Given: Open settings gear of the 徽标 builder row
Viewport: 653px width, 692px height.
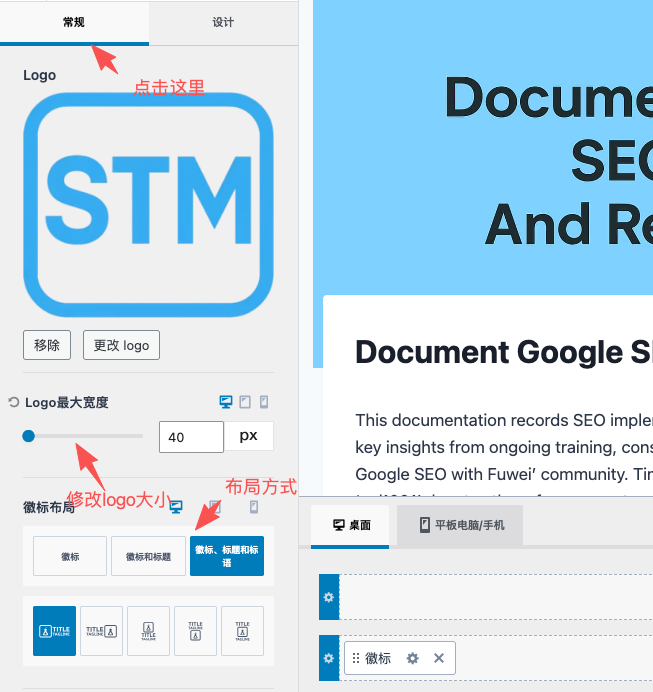Looking at the screenshot, I should pyautogui.click(x=328, y=658).
